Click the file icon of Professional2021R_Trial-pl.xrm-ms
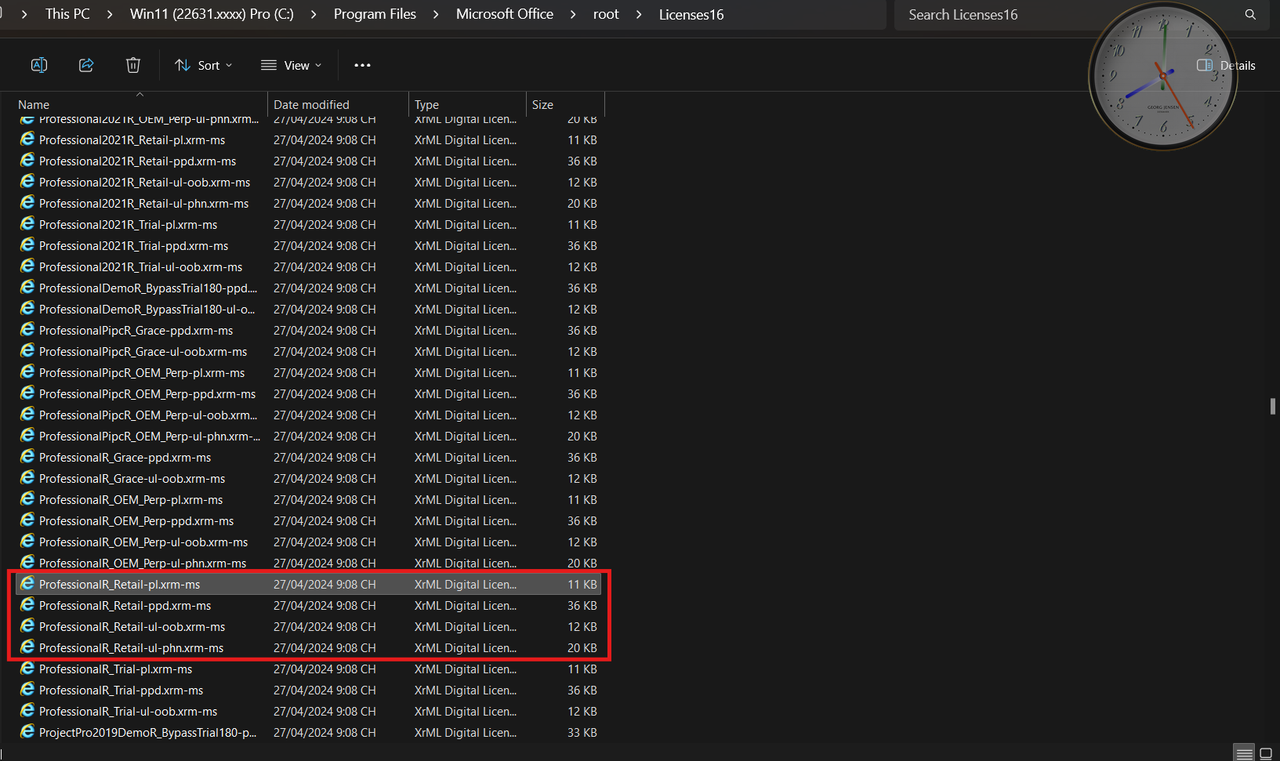 click(27, 224)
